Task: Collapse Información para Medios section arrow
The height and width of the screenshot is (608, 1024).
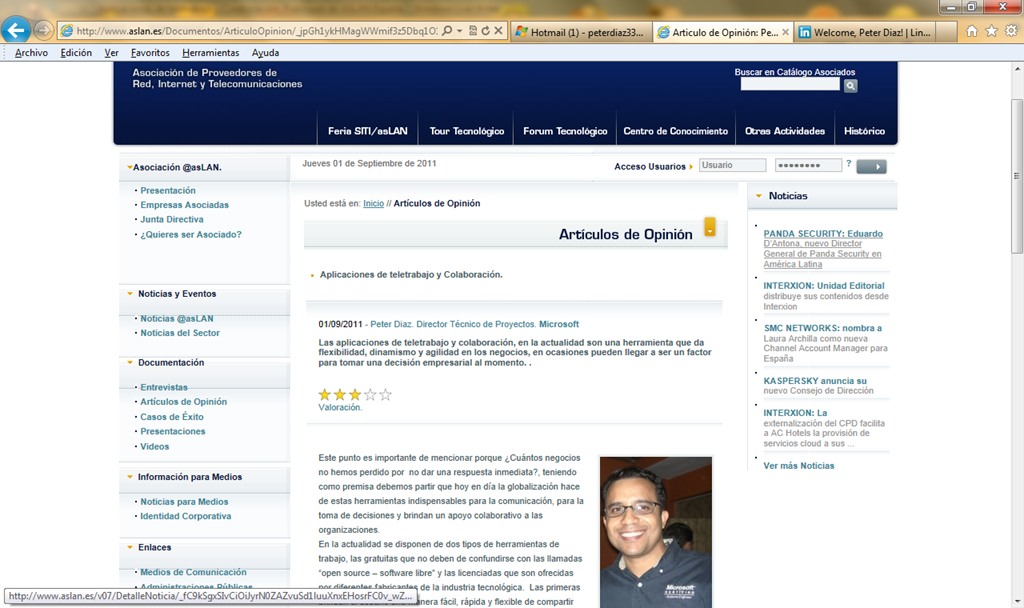Action: tap(130, 477)
